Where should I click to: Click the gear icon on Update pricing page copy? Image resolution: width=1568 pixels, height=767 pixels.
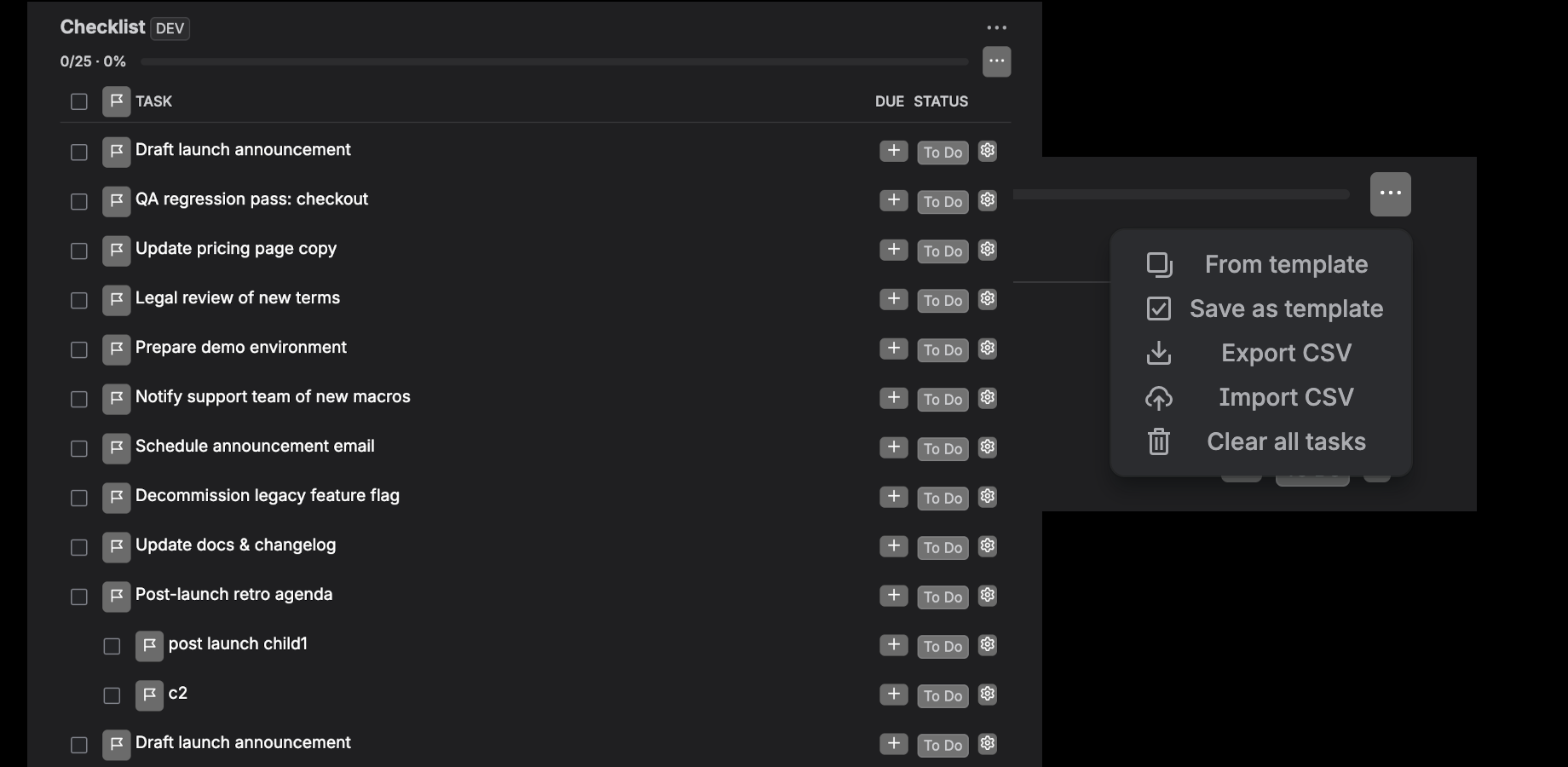(987, 250)
